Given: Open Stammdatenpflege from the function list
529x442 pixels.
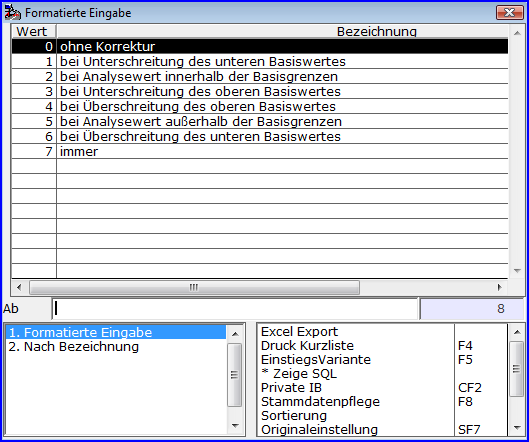Looking at the screenshot, I should tap(320, 402).
